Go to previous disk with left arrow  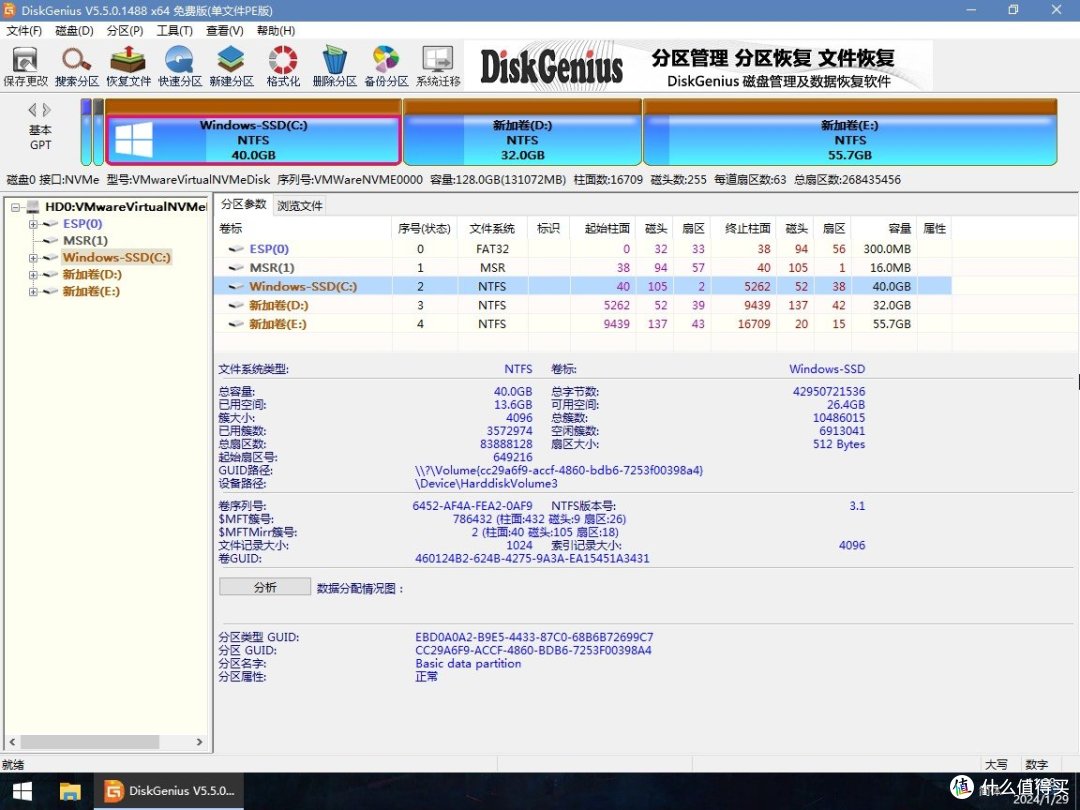tap(32, 110)
